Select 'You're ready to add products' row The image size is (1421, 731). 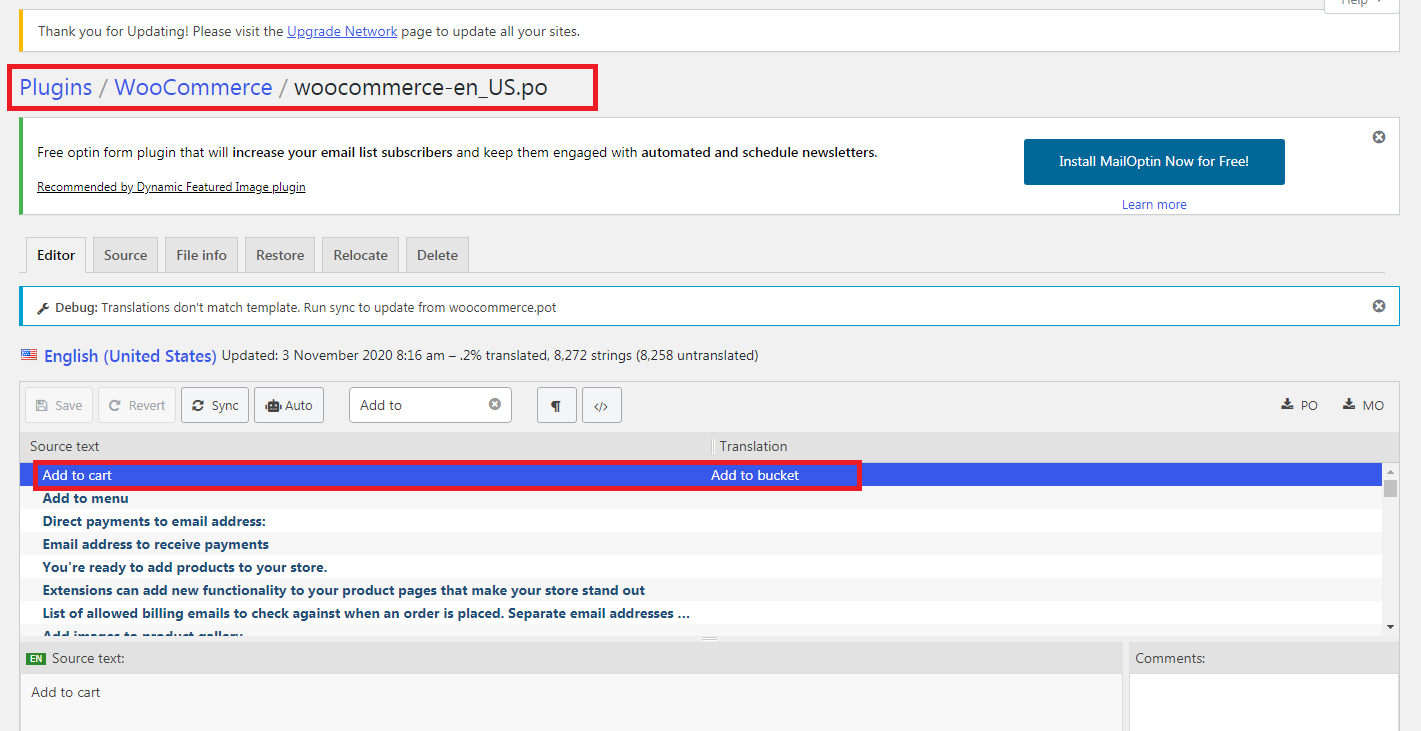[701, 567]
